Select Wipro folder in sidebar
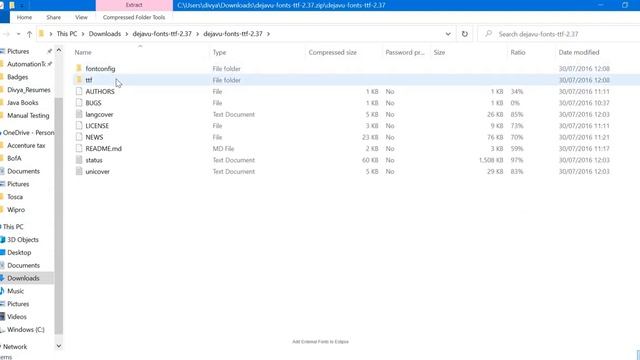The height and width of the screenshot is (360, 640). pyautogui.click(x=16, y=209)
